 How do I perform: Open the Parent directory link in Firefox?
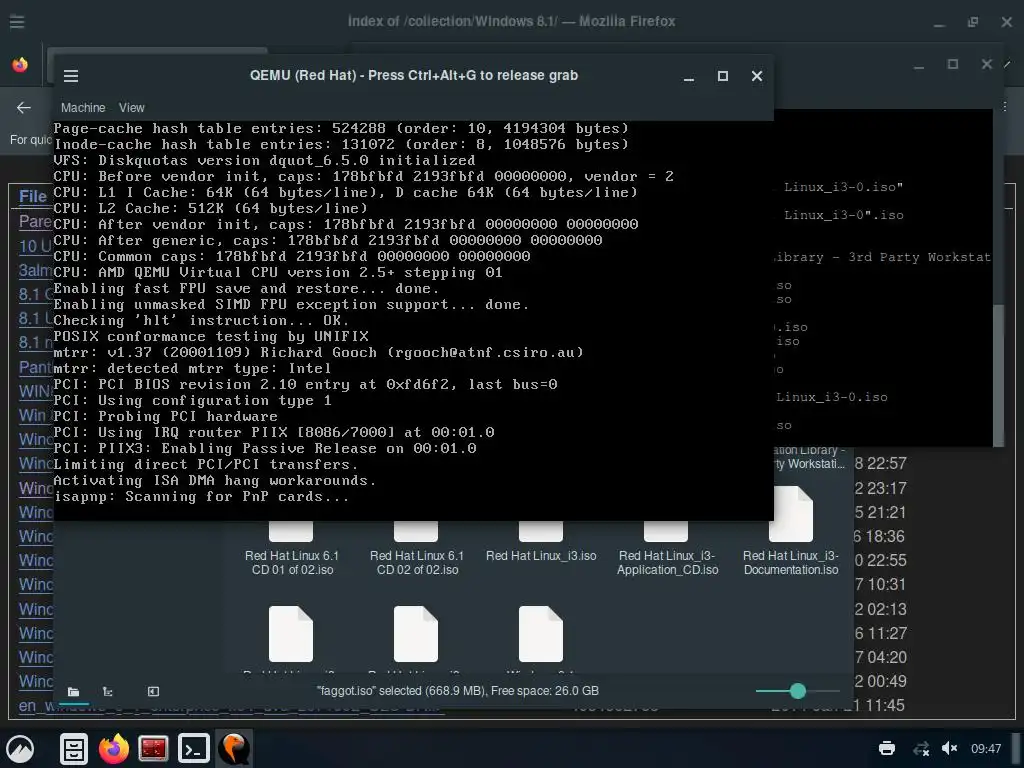(x=35, y=221)
